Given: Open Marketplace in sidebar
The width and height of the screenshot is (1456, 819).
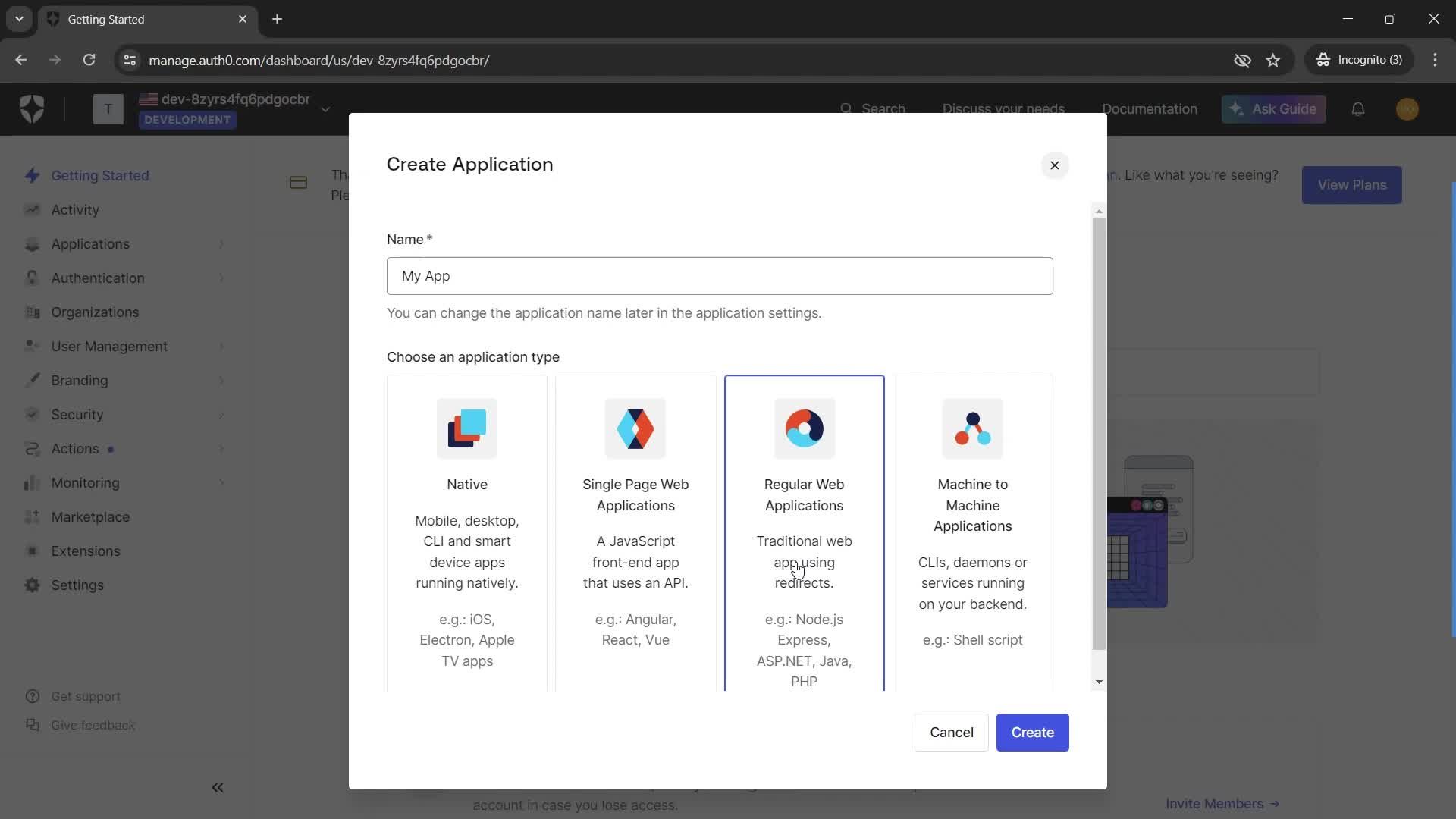Looking at the screenshot, I should [90, 516].
